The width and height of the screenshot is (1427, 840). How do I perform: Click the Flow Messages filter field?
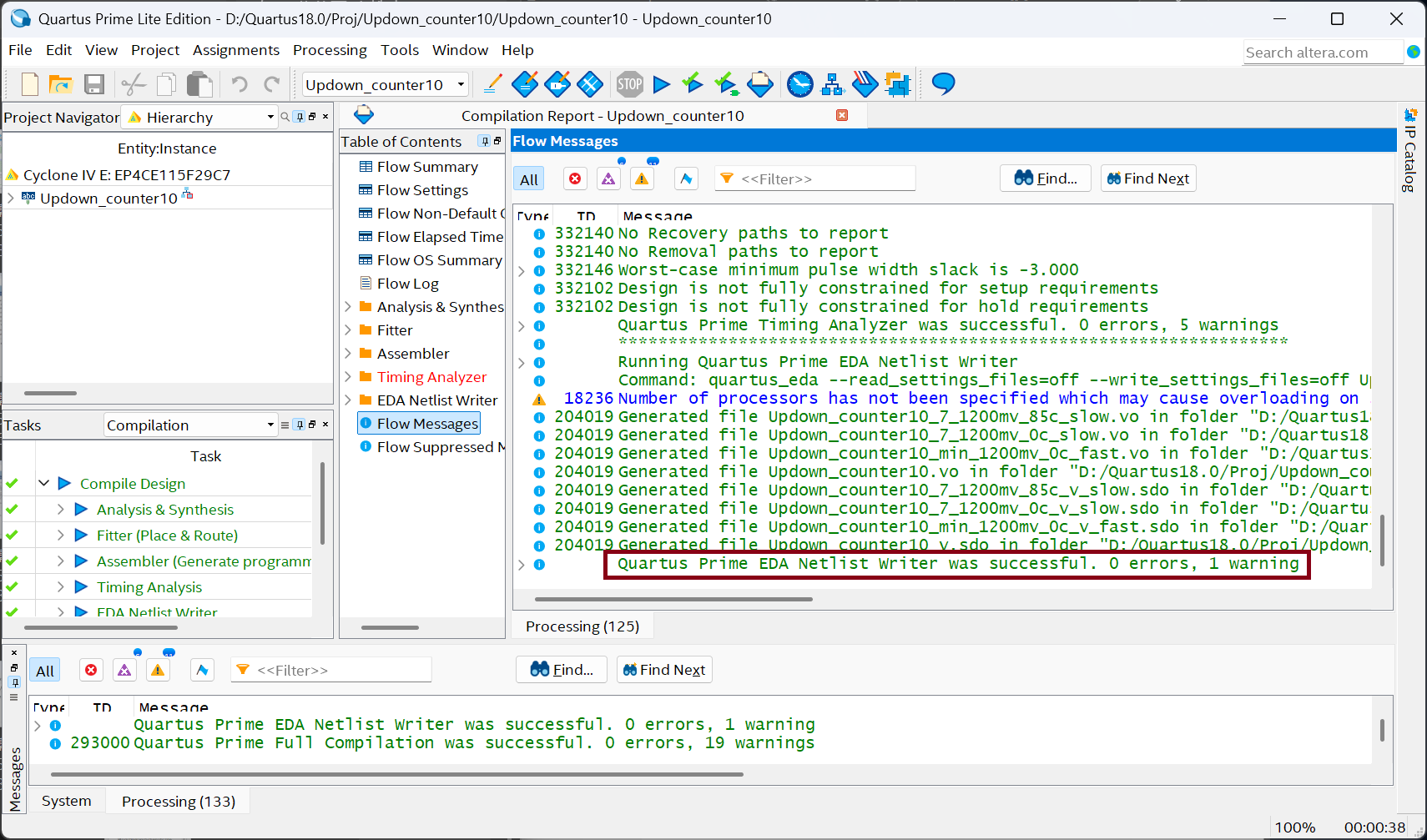pyautogui.click(x=815, y=179)
